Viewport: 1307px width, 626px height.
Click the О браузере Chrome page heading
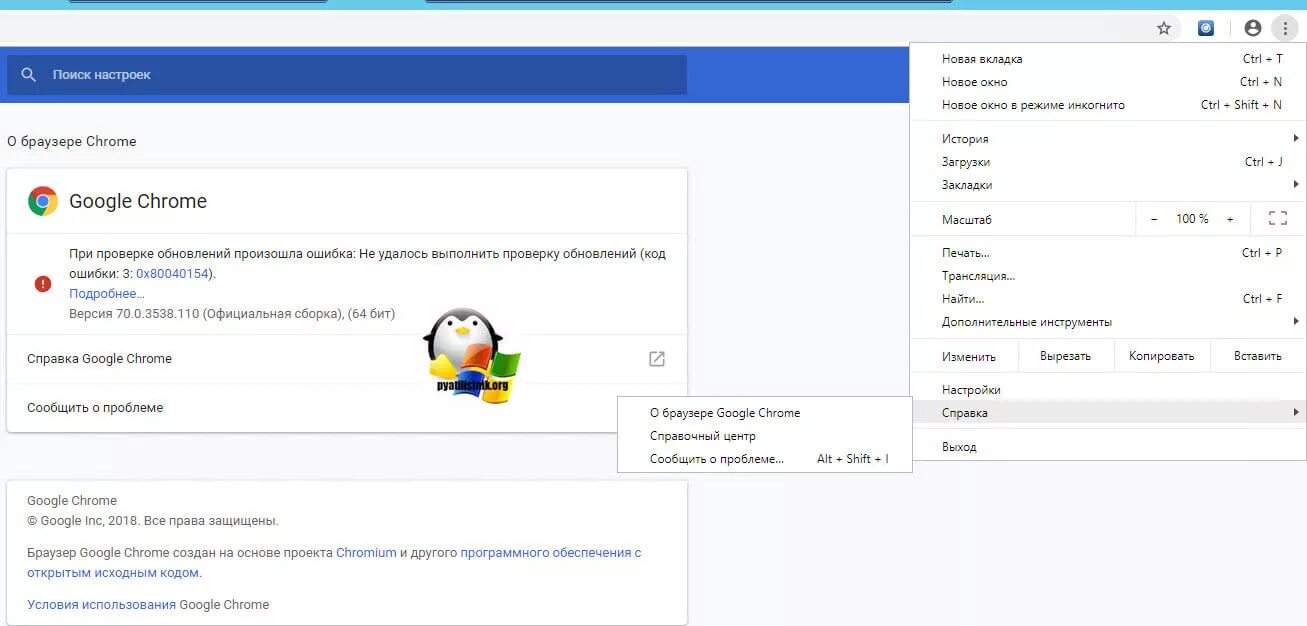pos(72,142)
